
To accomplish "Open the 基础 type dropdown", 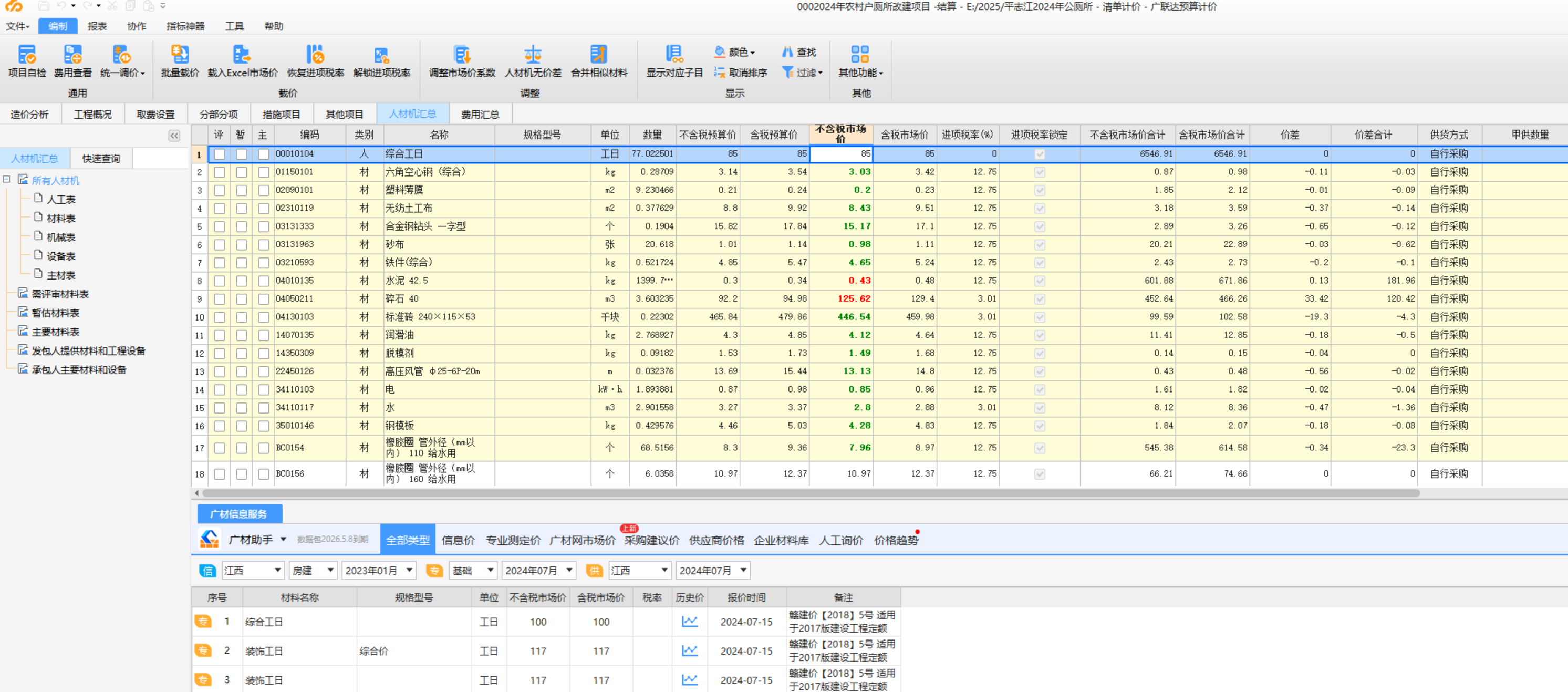I will tap(473, 570).
